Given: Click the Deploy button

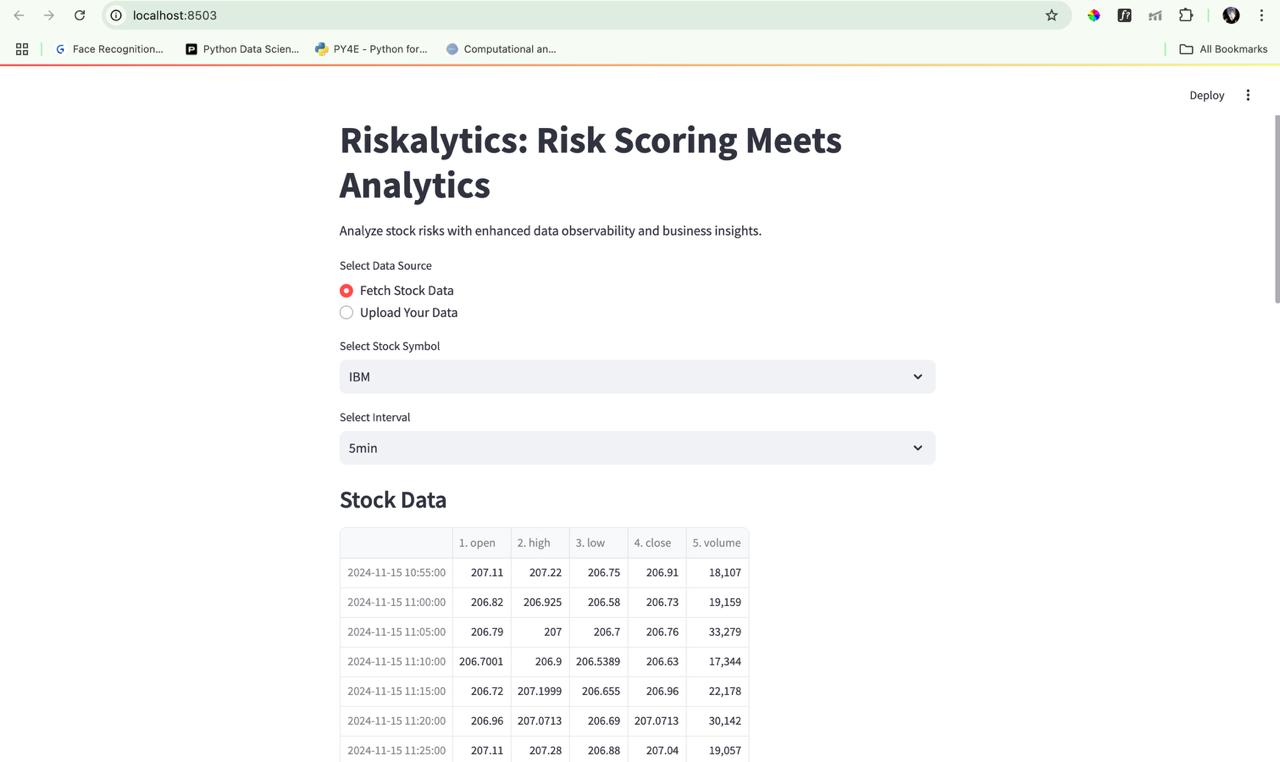Looking at the screenshot, I should (x=1207, y=95).
